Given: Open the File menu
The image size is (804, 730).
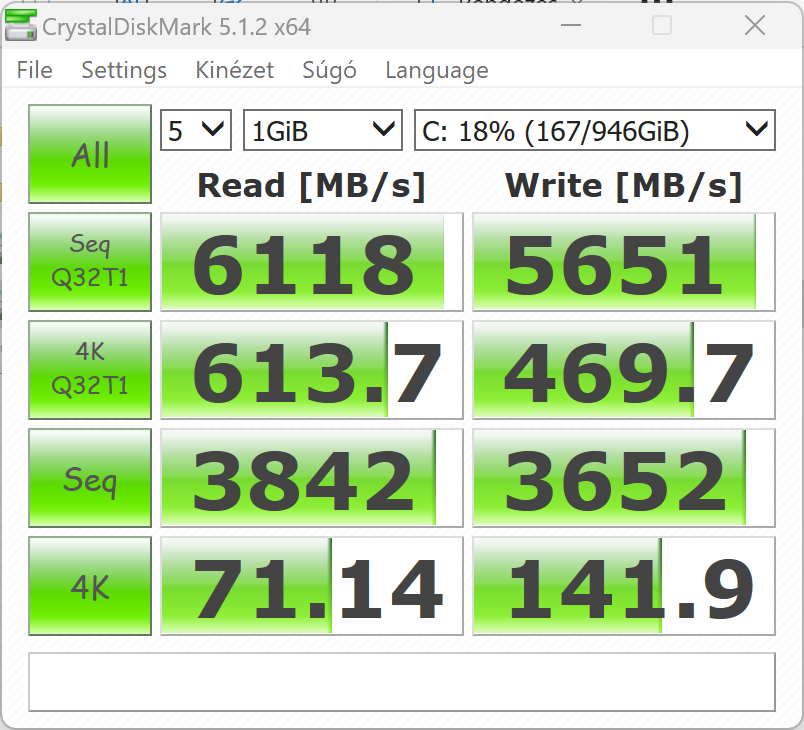Looking at the screenshot, I should coord(34,70).
